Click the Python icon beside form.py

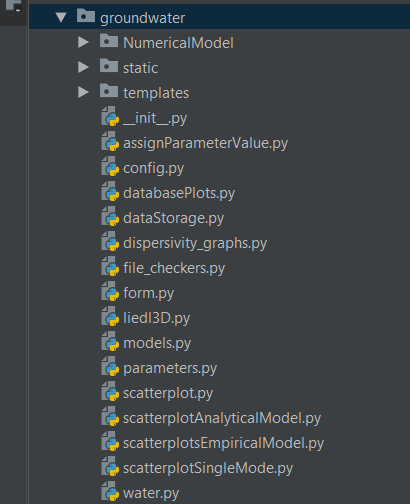[x=110, y=291]
